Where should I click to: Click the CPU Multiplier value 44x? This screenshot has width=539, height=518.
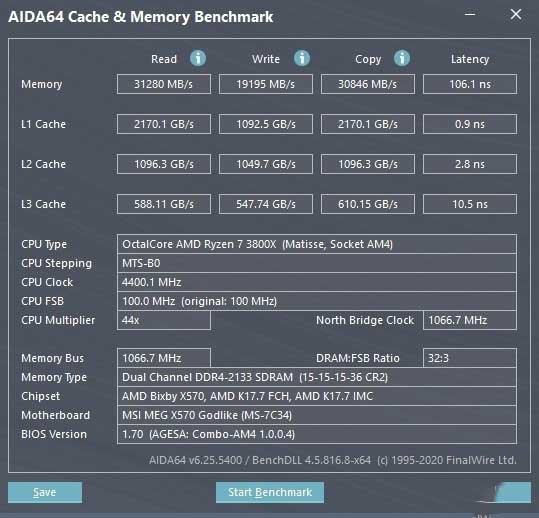click(x=164, y=320)
